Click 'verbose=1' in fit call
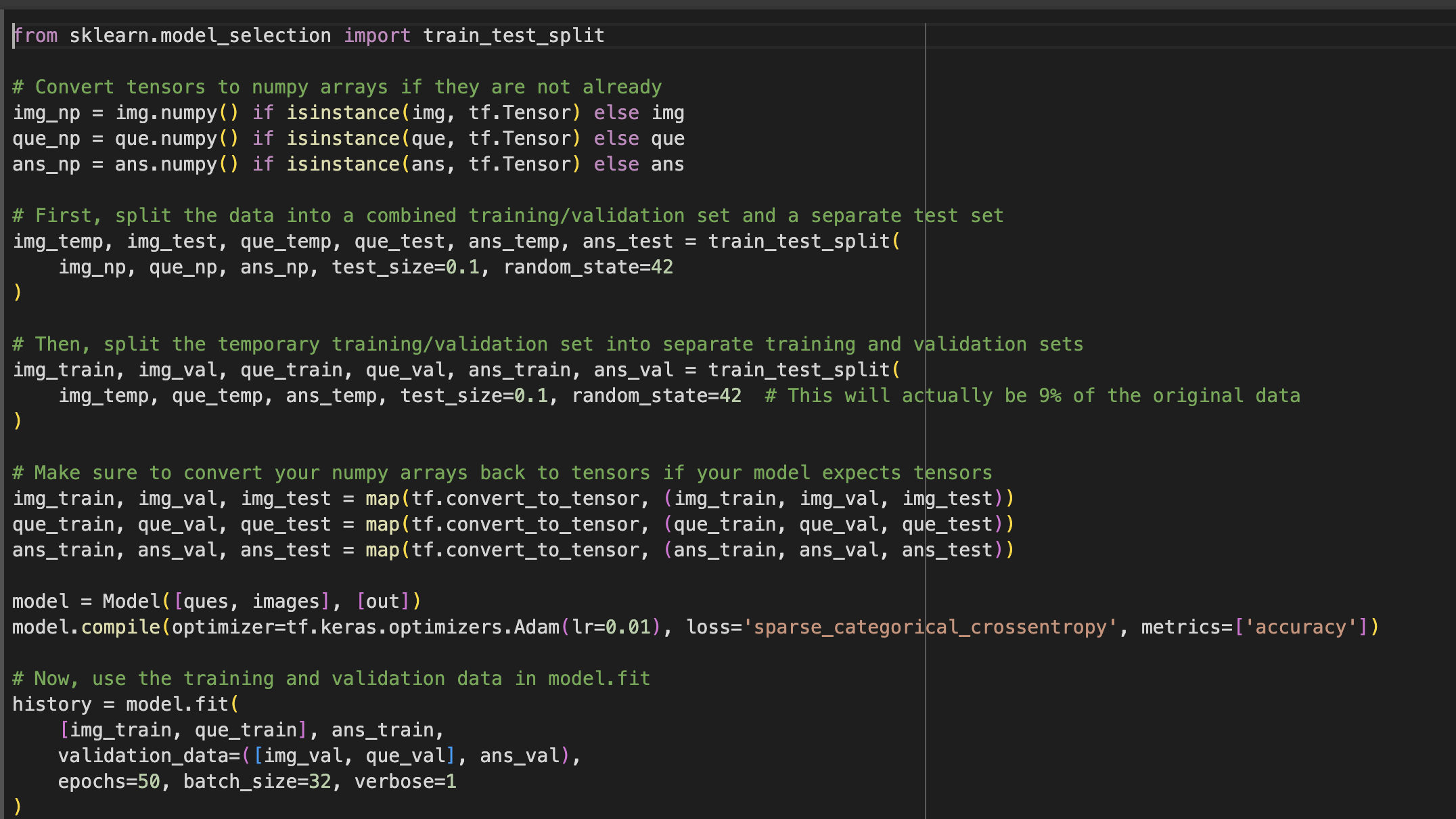 coord(405,781)
